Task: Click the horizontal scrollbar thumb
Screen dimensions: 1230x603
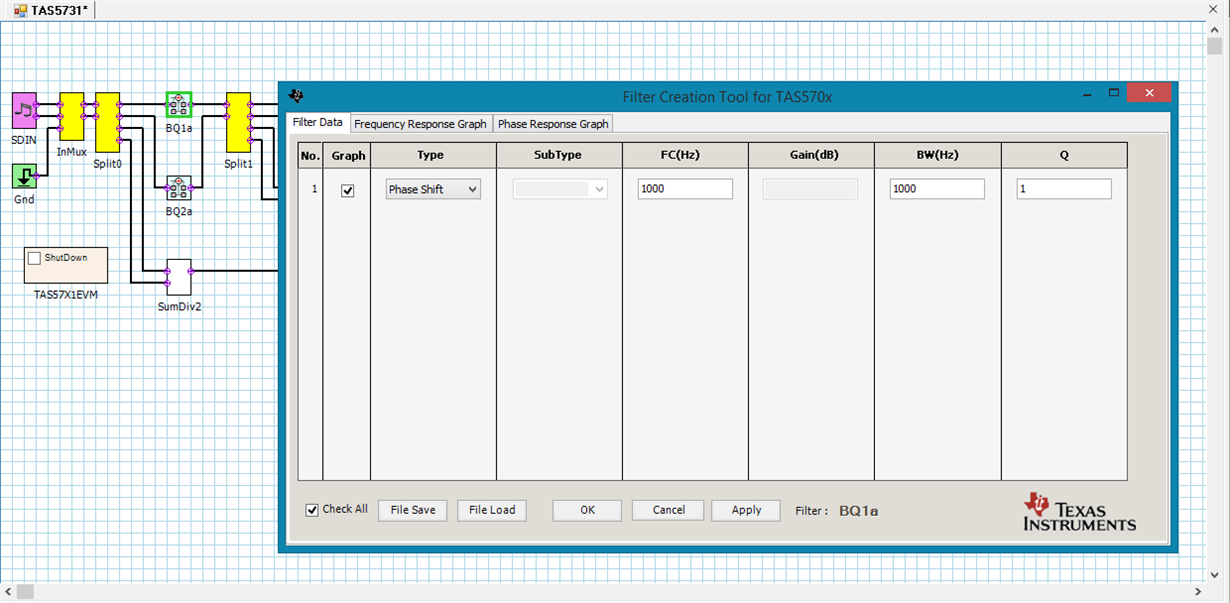Action: [25, 592]
